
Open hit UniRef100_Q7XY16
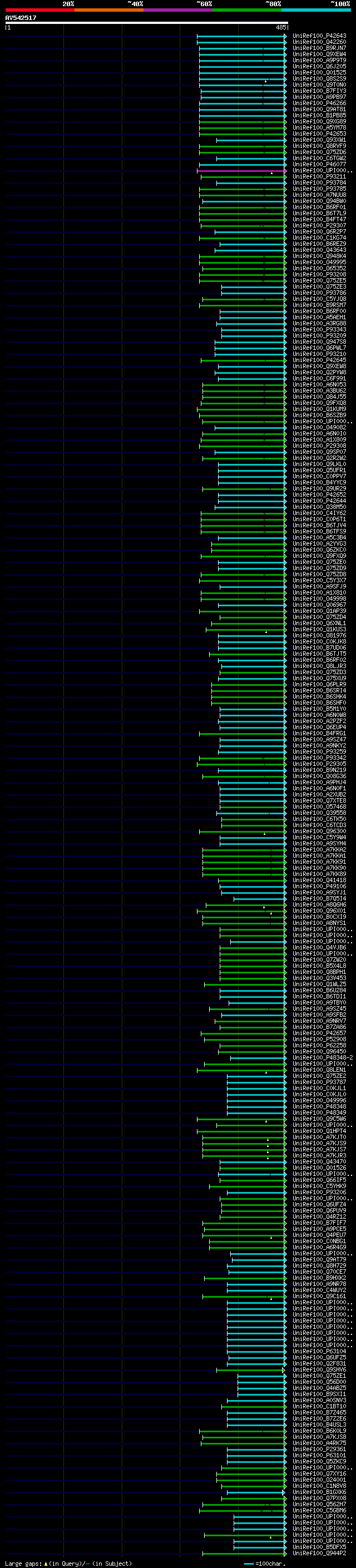coord(319,1473)
